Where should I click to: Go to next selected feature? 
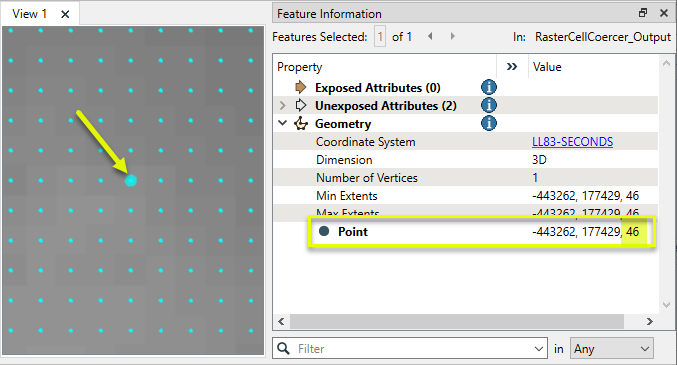[452, 36]
